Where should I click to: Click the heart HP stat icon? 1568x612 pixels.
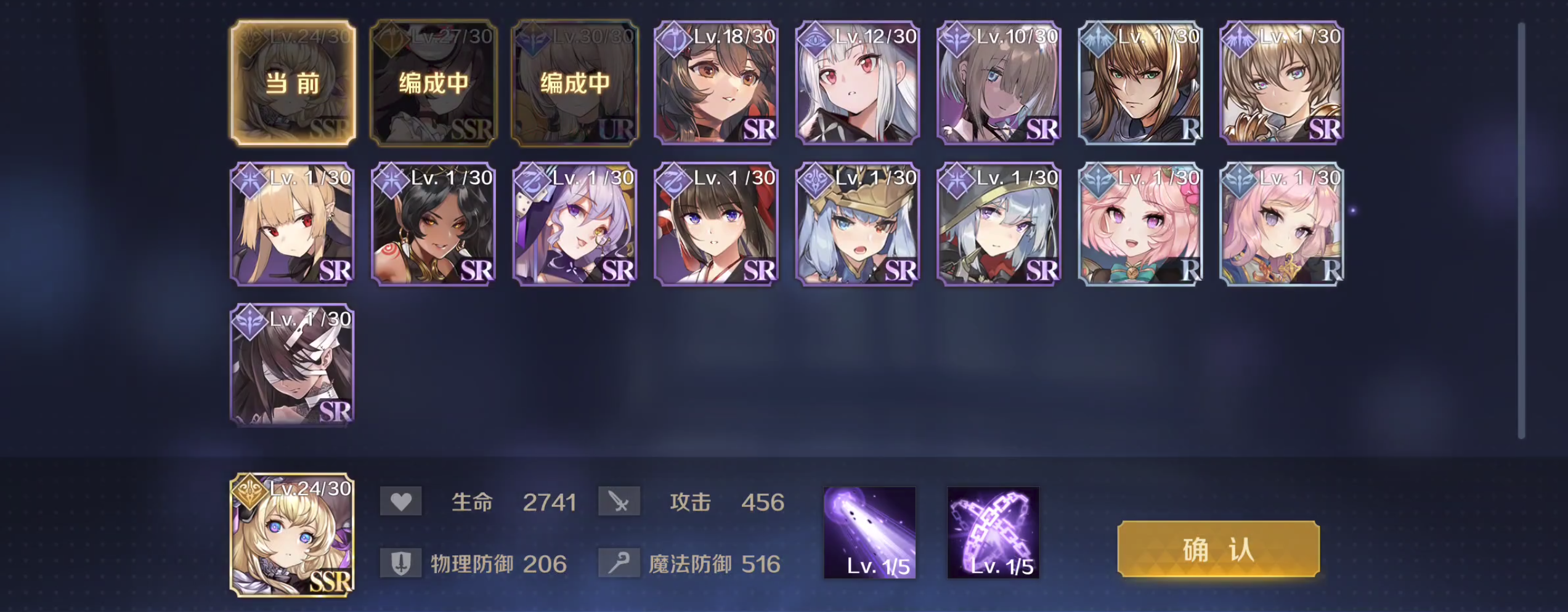coord(401,501)
